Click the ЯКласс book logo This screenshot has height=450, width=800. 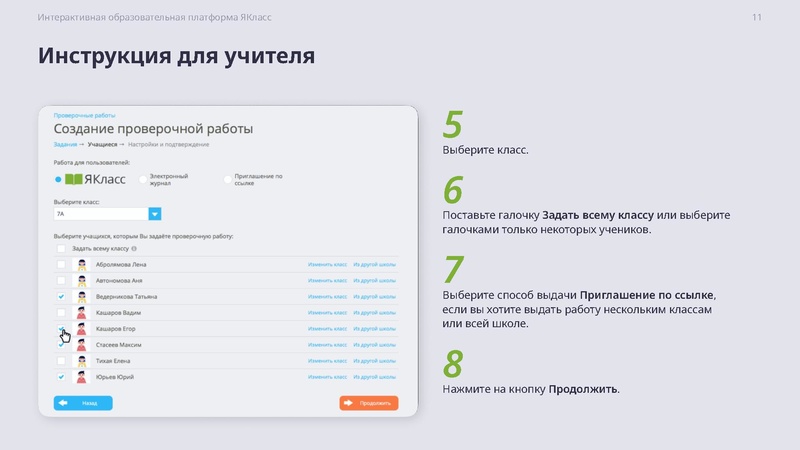click(73, 179)
